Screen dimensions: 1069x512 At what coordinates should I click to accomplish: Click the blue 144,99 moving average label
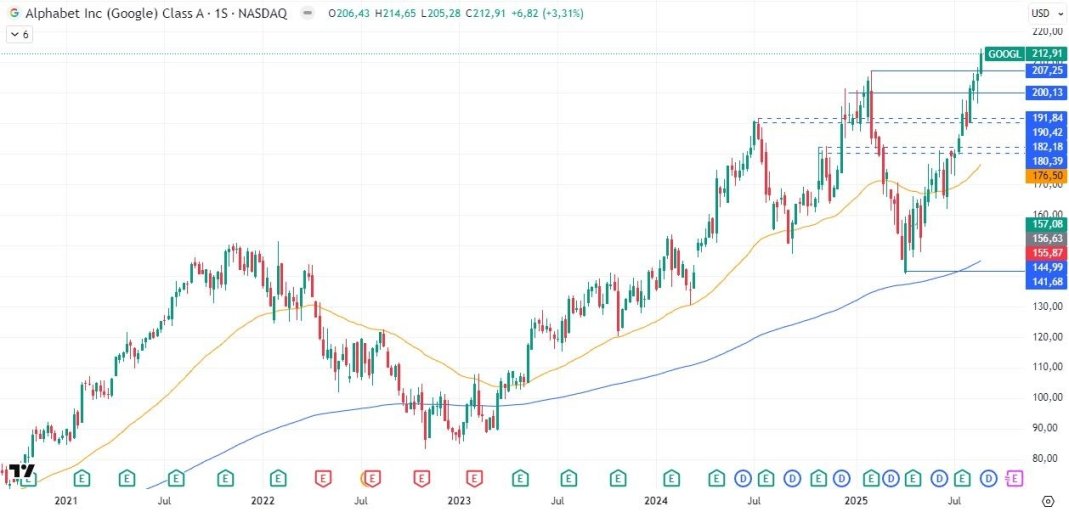pyautogui.click(x=1047, y=267)
